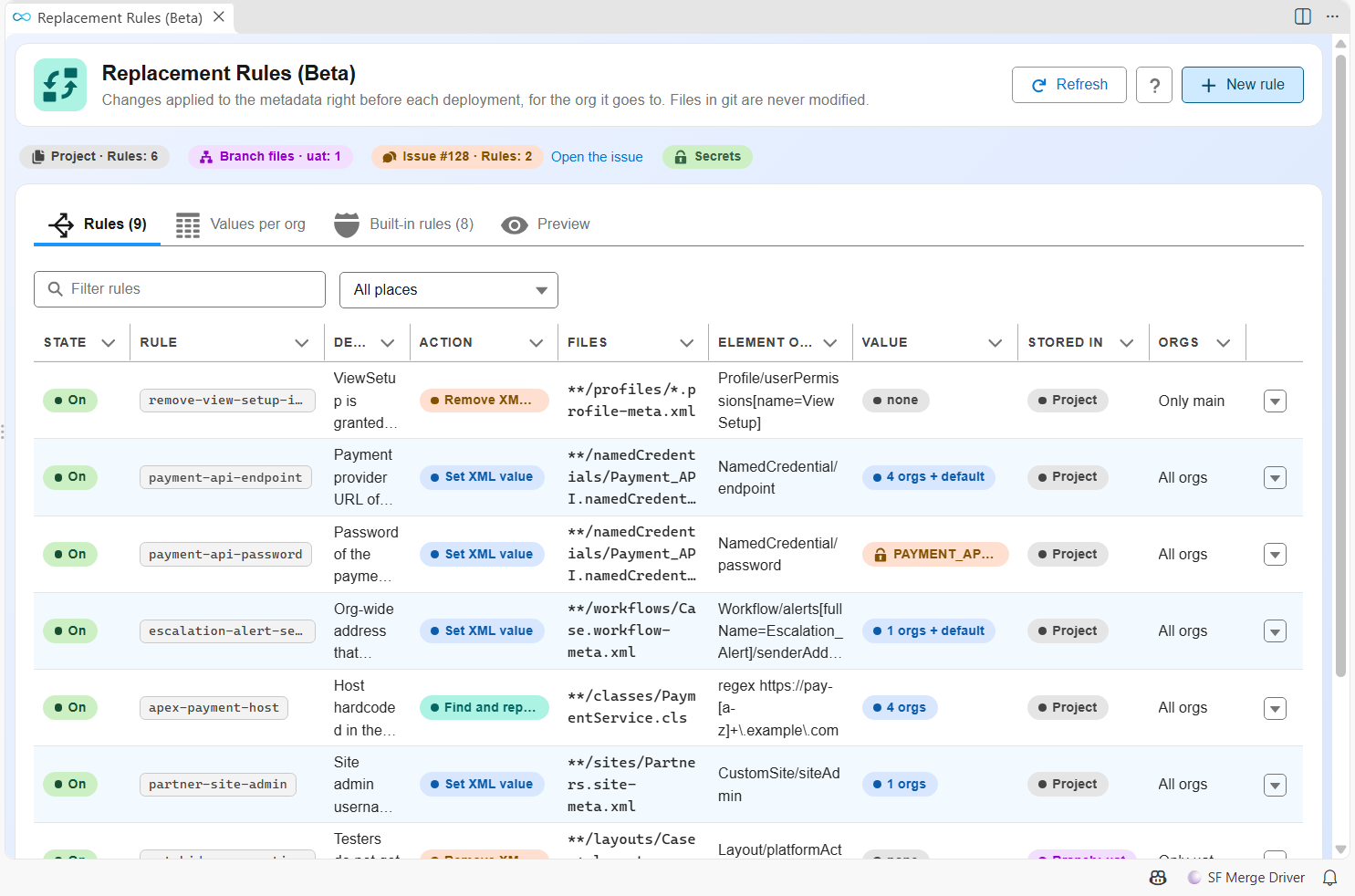The image size is (1355, 896).
Task: Open the Built-in rules (8) tab
Action: (x=403, y=224)
